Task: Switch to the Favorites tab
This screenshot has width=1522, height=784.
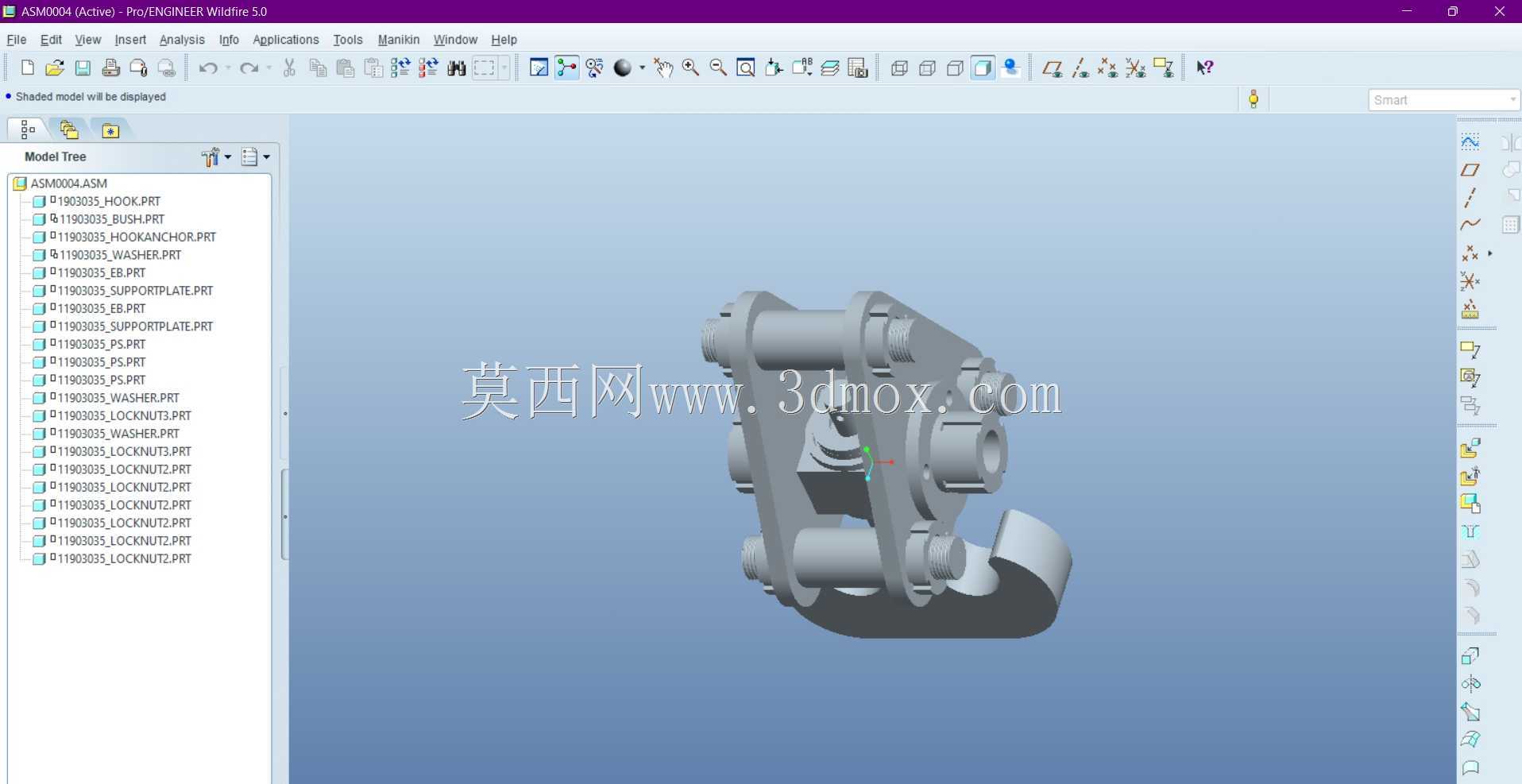Action: click(x=110, y=129)
